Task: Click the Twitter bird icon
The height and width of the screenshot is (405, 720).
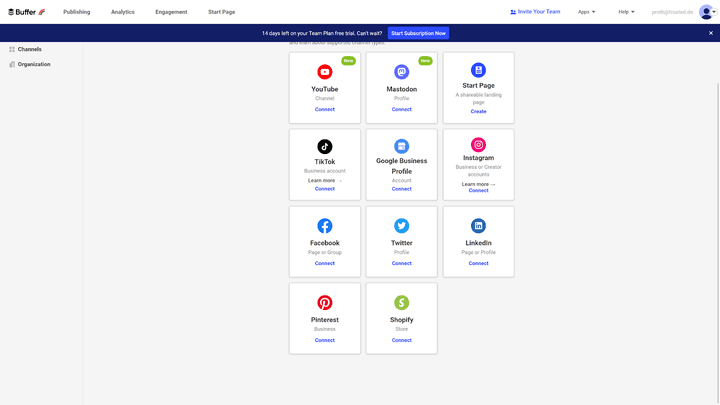Action: pos(401,226)
